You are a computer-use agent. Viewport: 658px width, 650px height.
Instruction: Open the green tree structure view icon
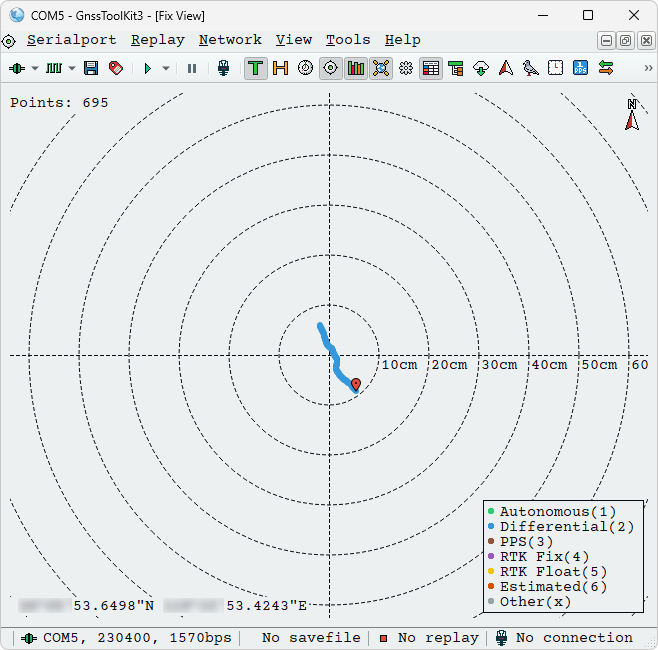[x=456, y=68]
